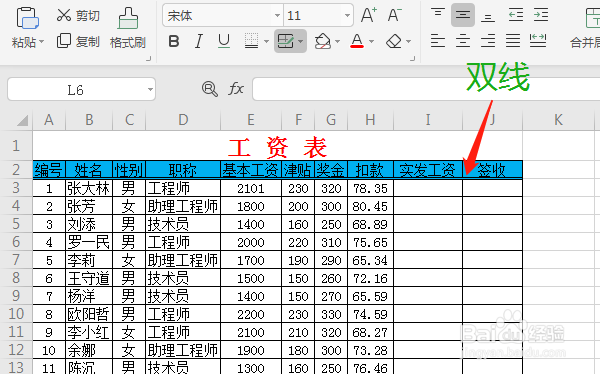Image resolution: width=600 pixels, height=374 pixels.
Task: Click the cell borders icon
Action: (251, 41)
